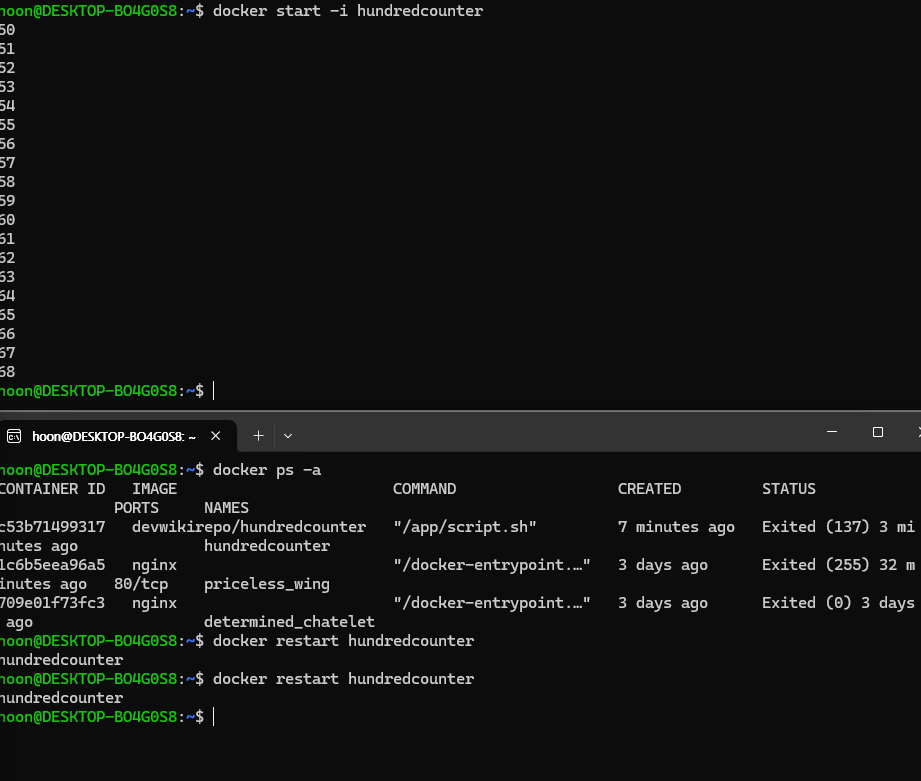Click the first 'docker restart hundredcounter' command
Image resolution: width=921 pixels, height=781 pixels.
(x=344, y=641)
